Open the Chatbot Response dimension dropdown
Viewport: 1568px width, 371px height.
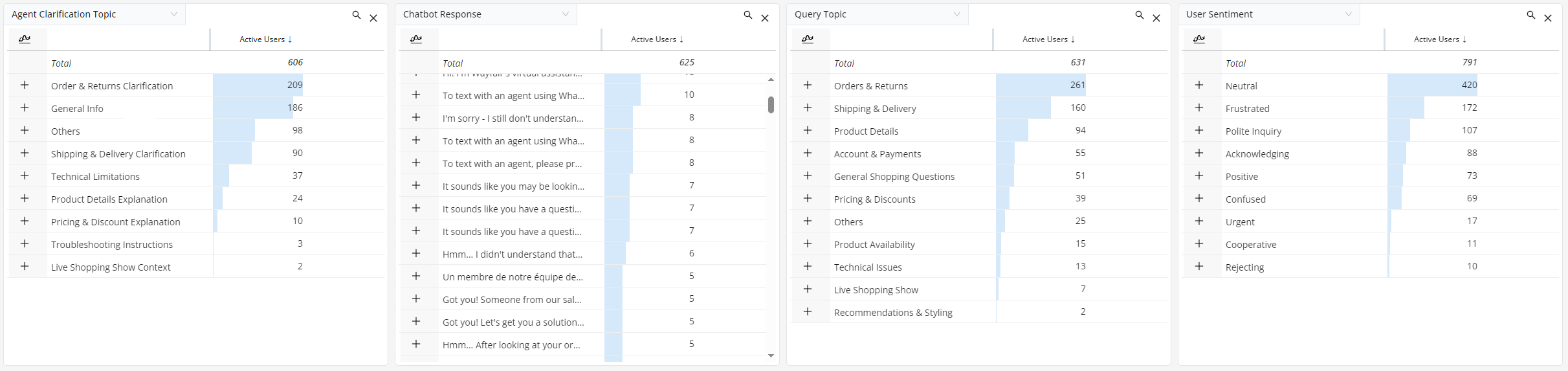click(x=565, y=14)
